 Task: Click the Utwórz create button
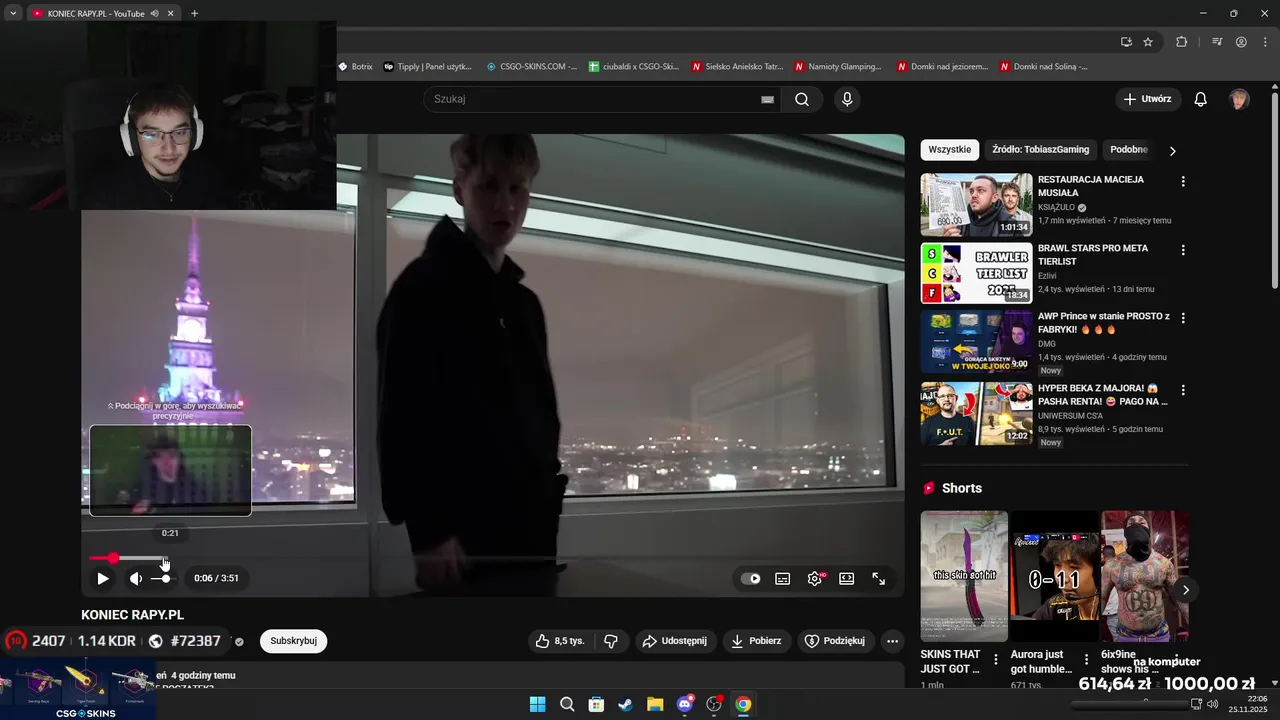pos(1148,99)
